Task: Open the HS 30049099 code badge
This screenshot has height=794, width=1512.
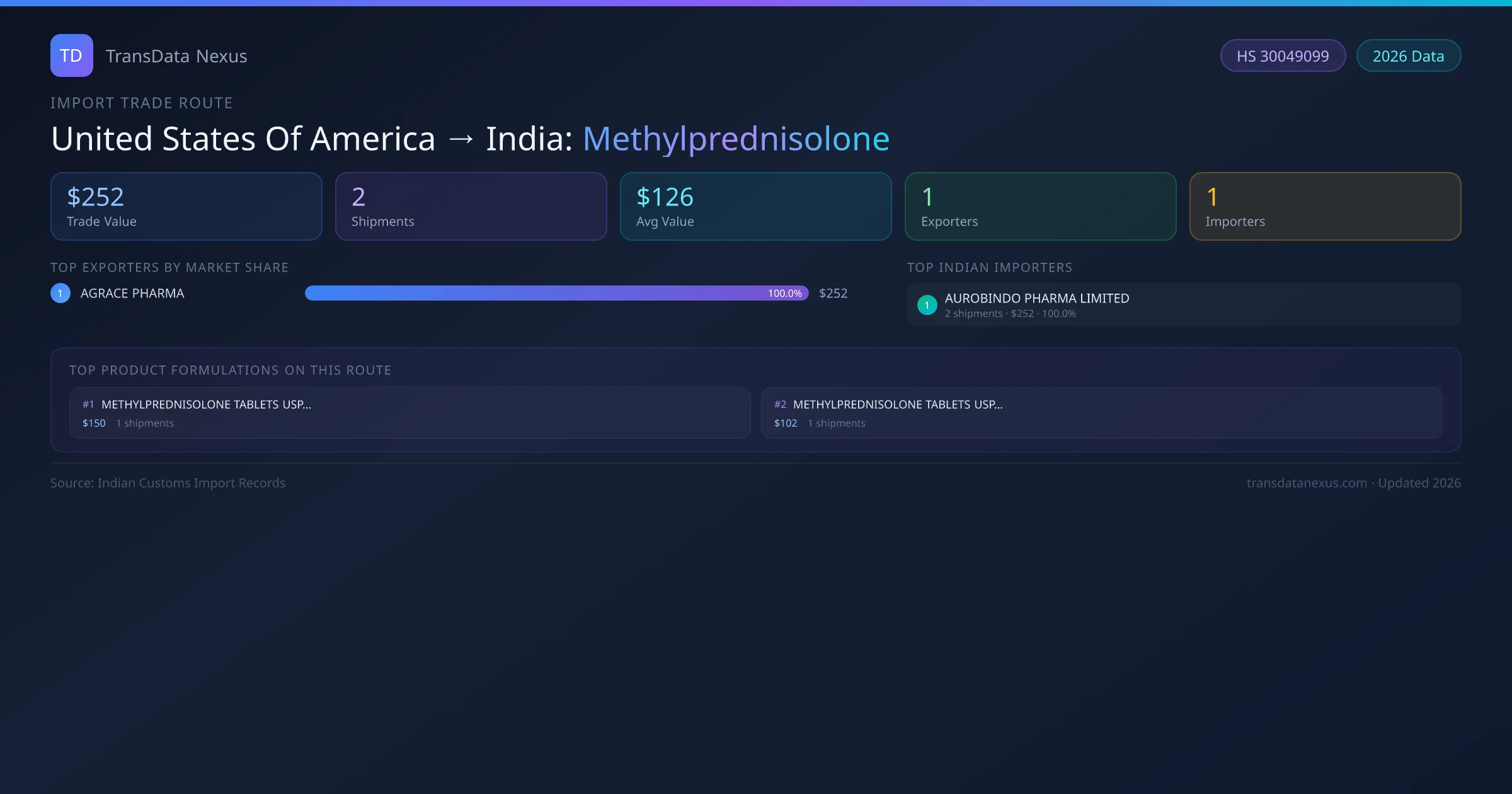Action: coord(1283,55)
